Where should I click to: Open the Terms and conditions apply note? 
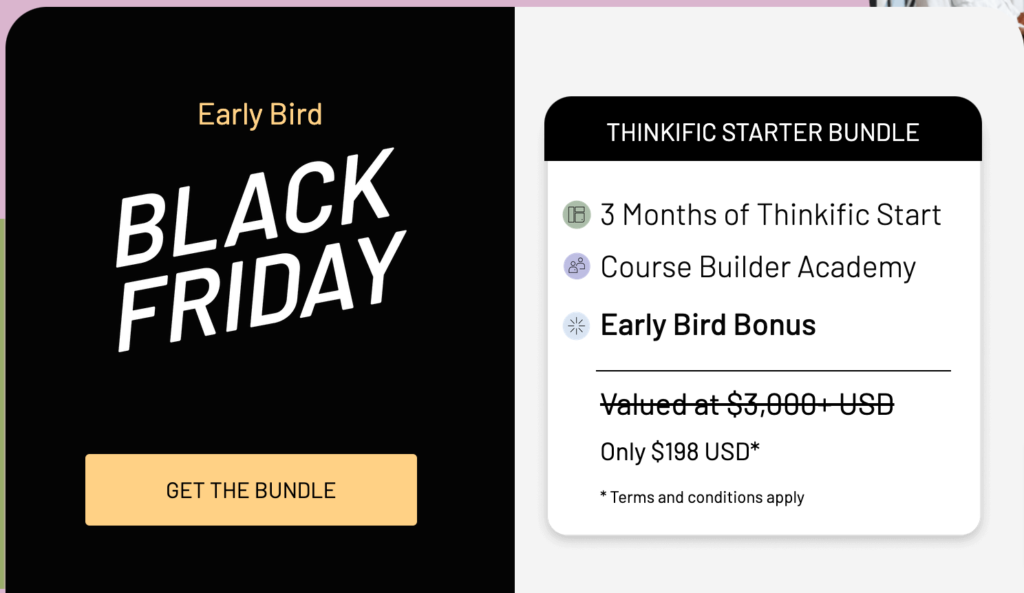coord(702,497)
